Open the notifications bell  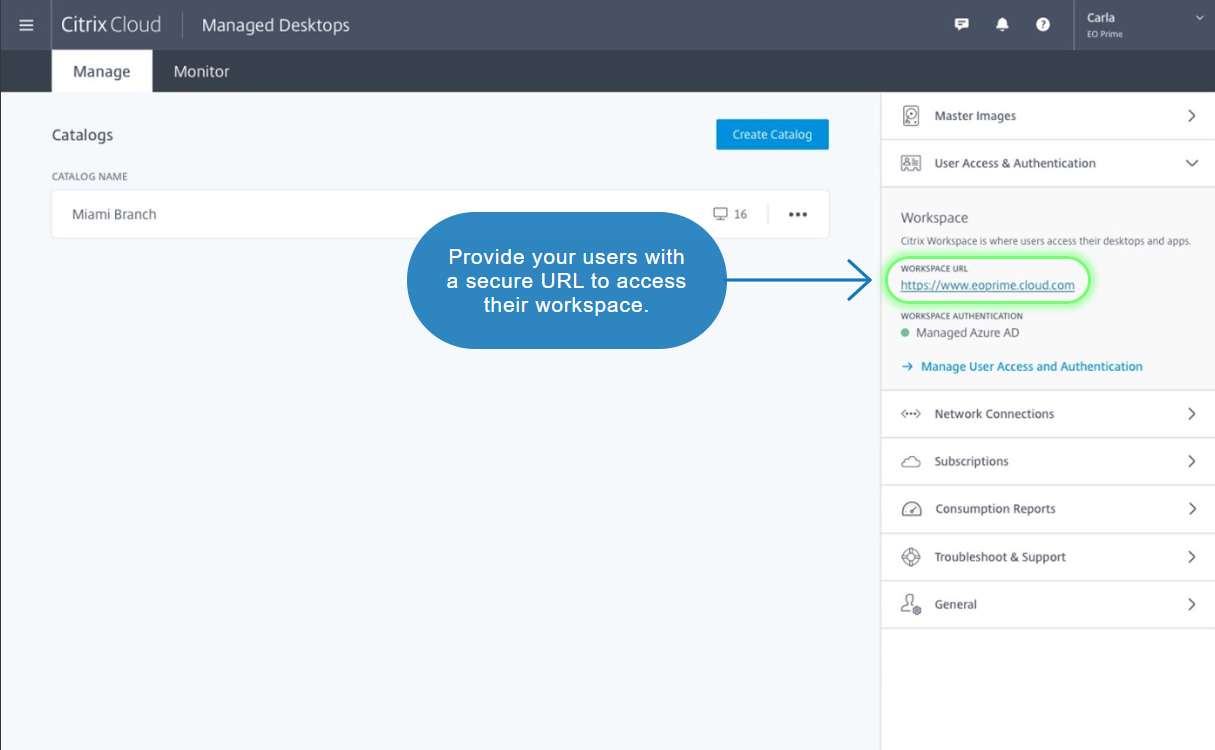1002,25
